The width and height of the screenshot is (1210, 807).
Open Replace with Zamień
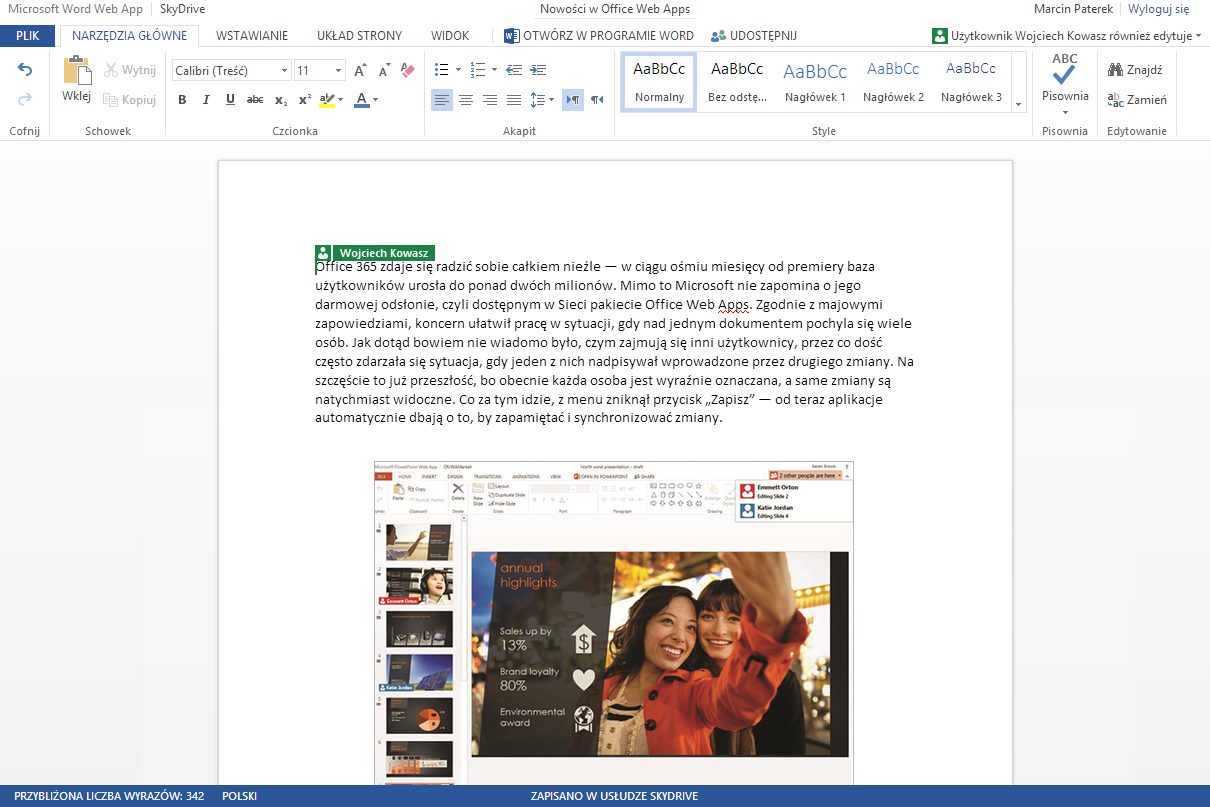[x=1137, y=99]
